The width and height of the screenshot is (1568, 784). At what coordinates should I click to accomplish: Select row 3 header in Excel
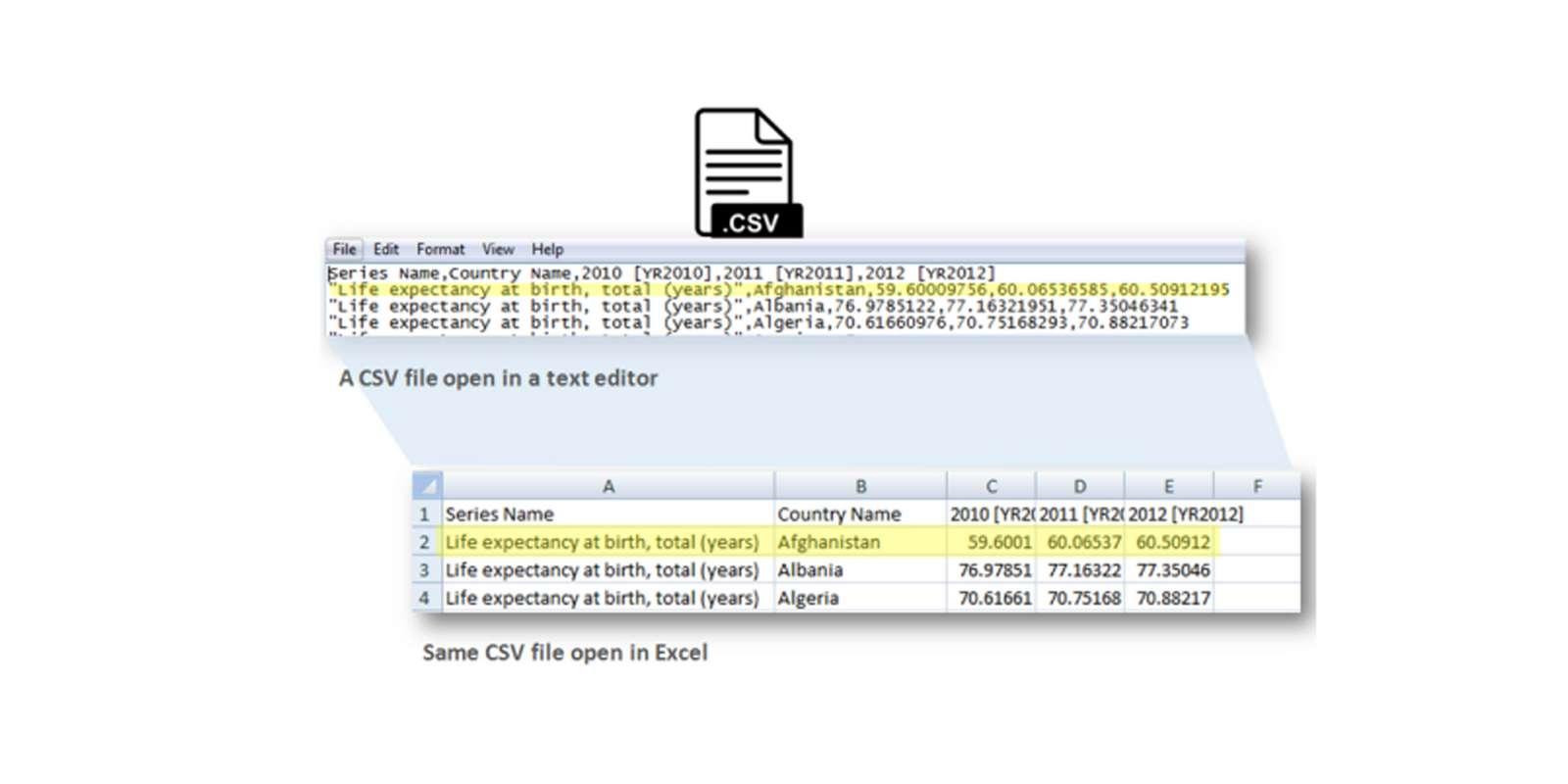point(427,569)
